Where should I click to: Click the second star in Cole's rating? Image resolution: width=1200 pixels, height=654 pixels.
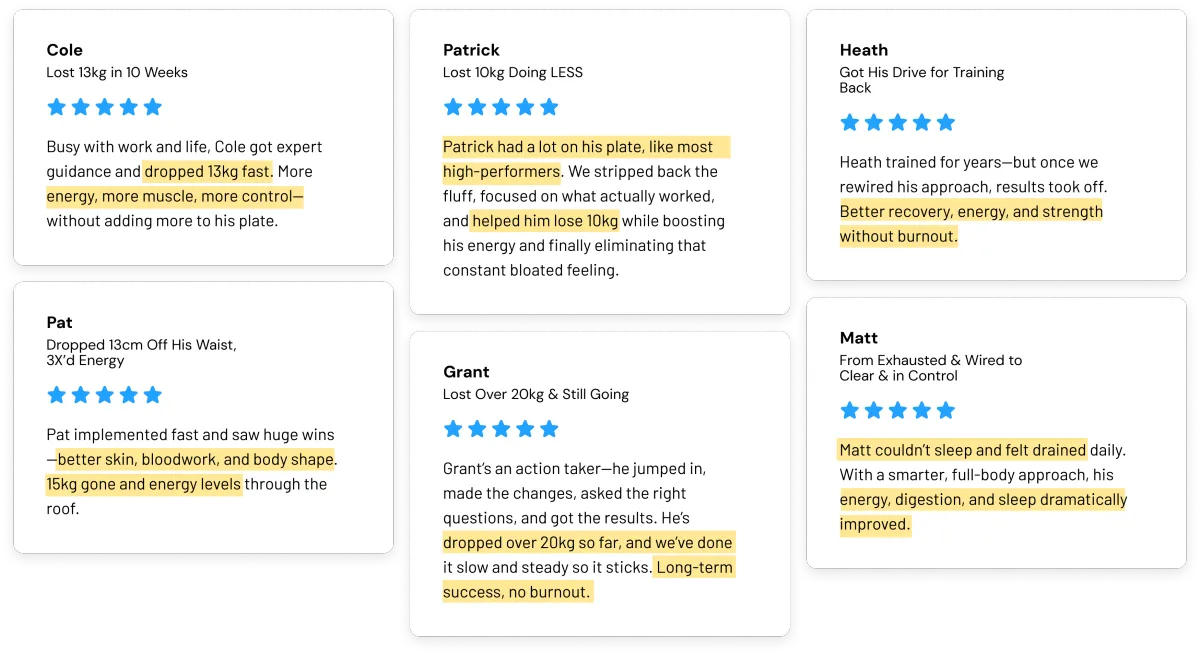tap(80, 107)
